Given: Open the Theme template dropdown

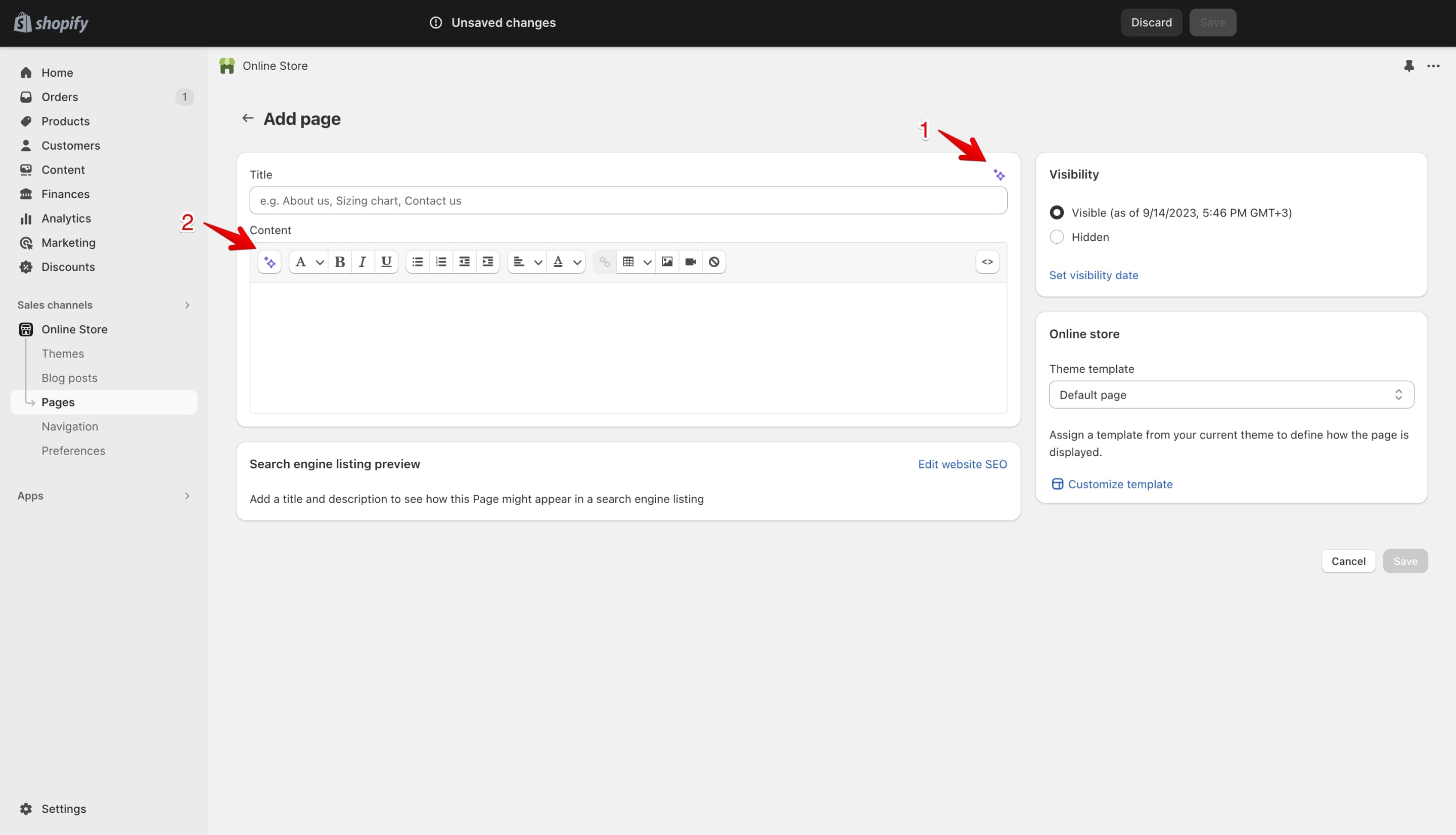Looking at the screenshot, I should click(x=1232, y=394).
